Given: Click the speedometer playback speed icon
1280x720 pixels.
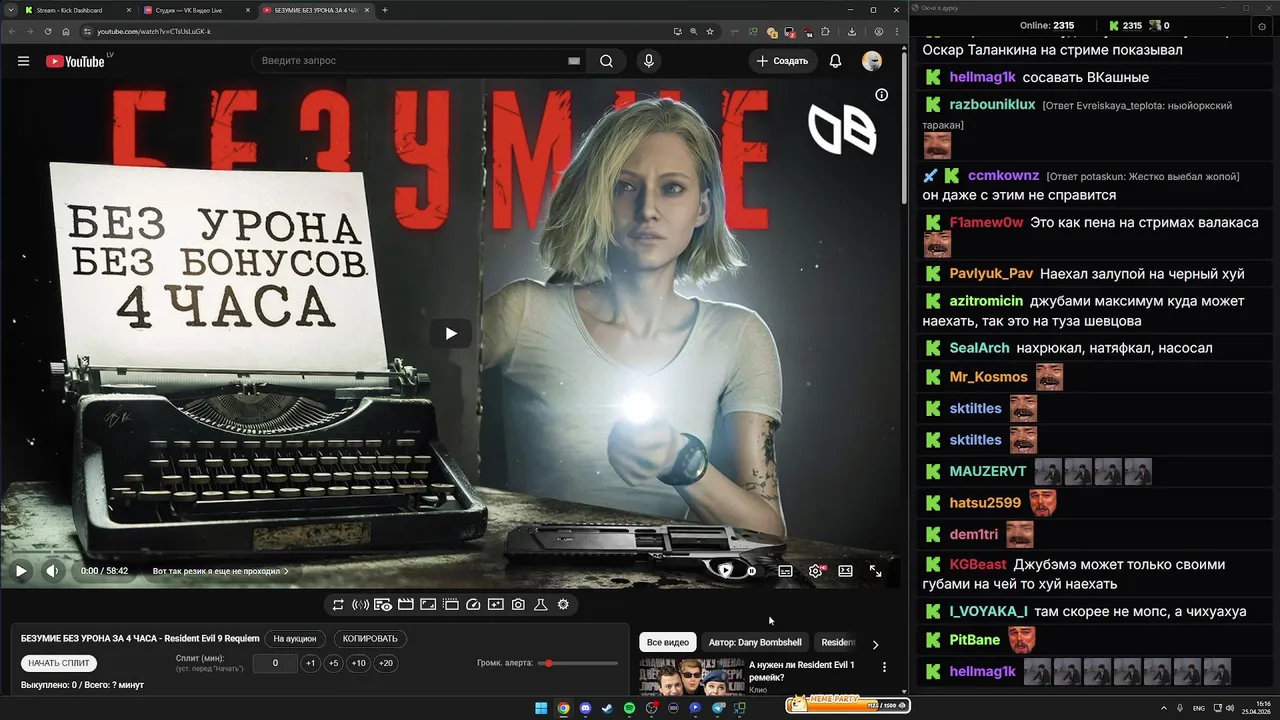Looking at the screenshot, I should 473,605.
